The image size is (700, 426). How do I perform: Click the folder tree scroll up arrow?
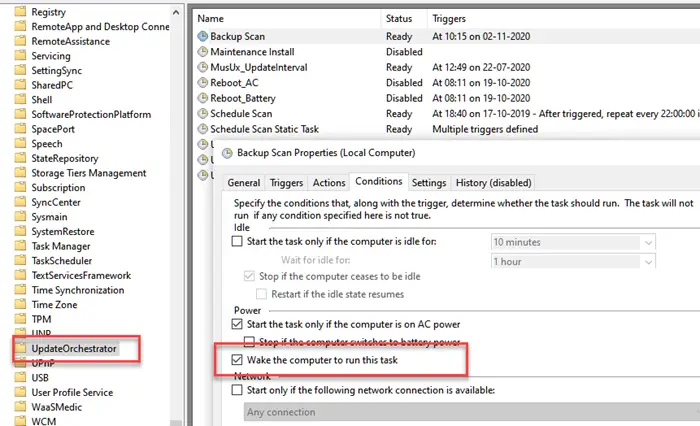tap(176, 13)
